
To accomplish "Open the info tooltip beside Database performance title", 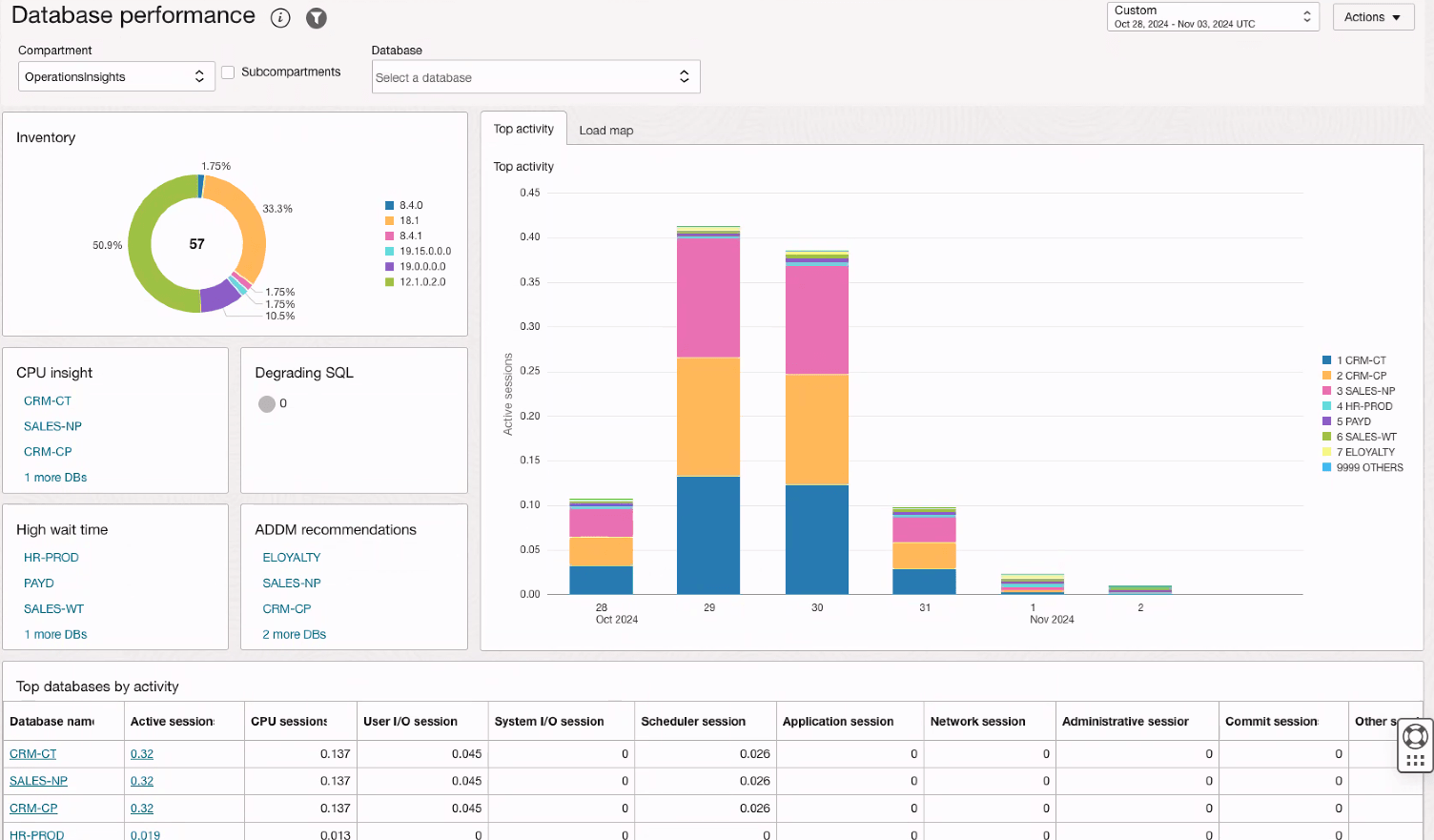I will 279,17.
